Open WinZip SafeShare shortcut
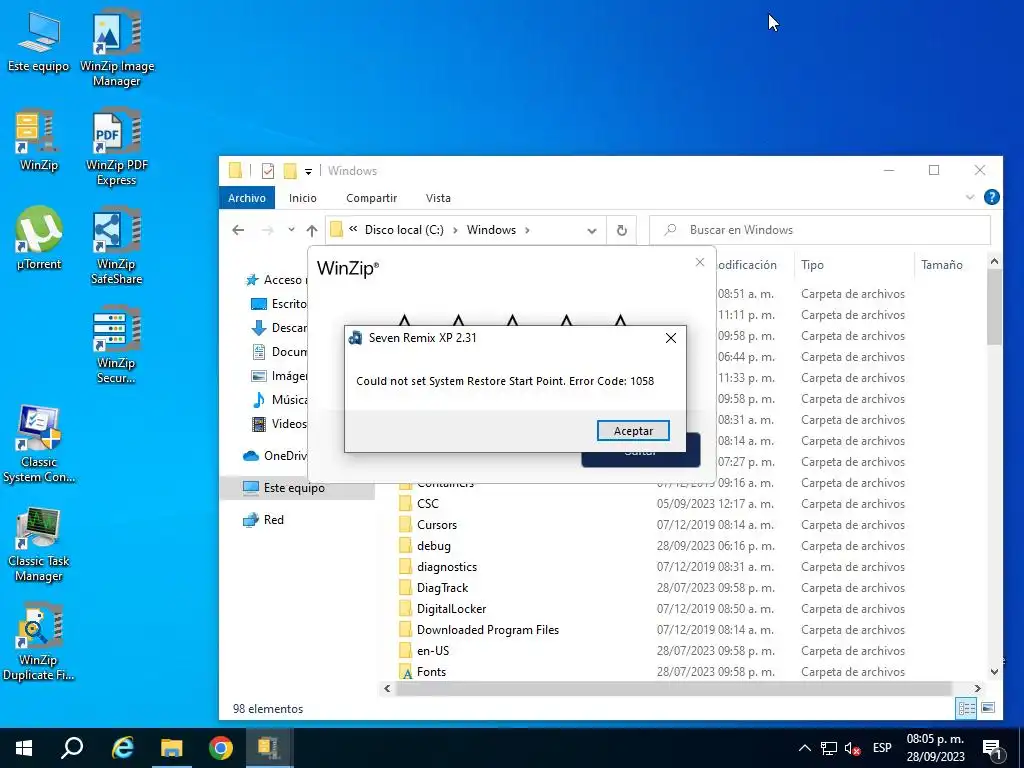1024x768 pixels. (x=117, y=247)
